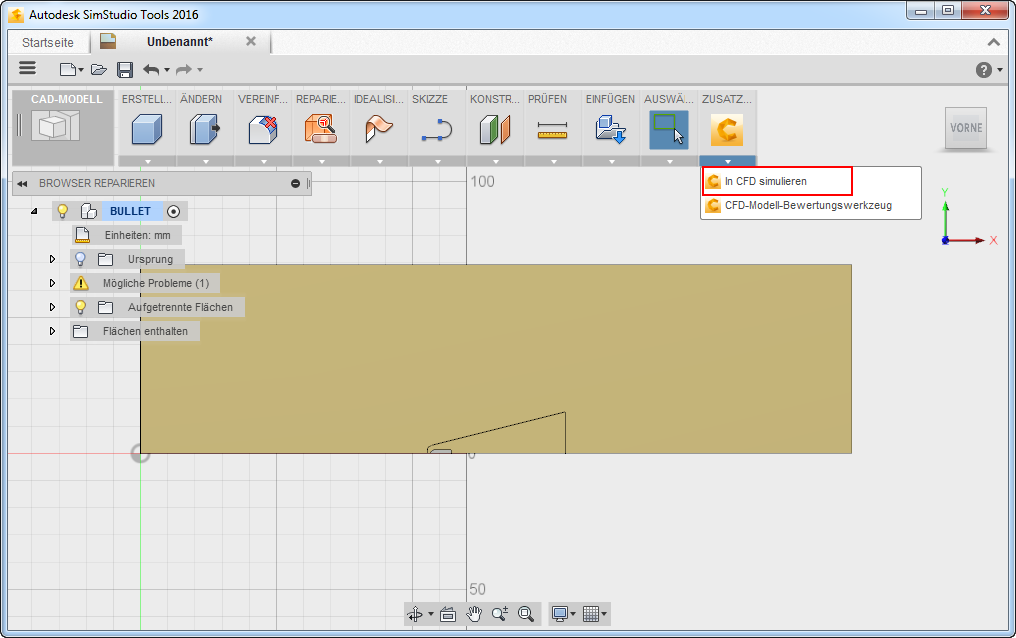Expand the Flächen enthalten node
This screenshot has width=1016, height=638.
click(52, 331)
